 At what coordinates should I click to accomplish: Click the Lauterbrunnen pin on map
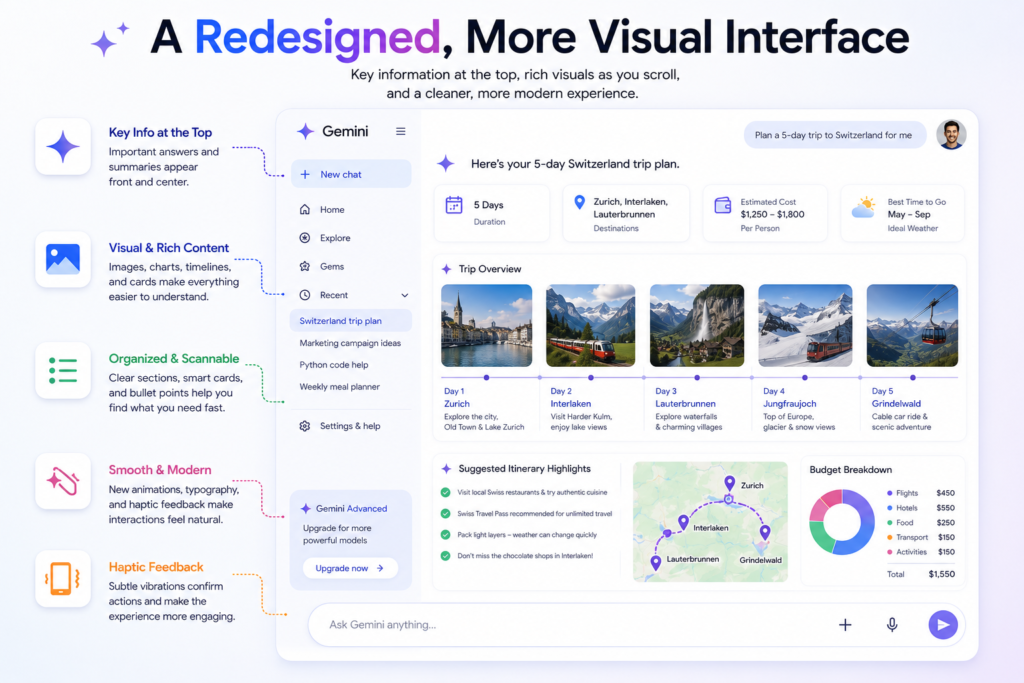pyautogui.click(x=656, y=563)
